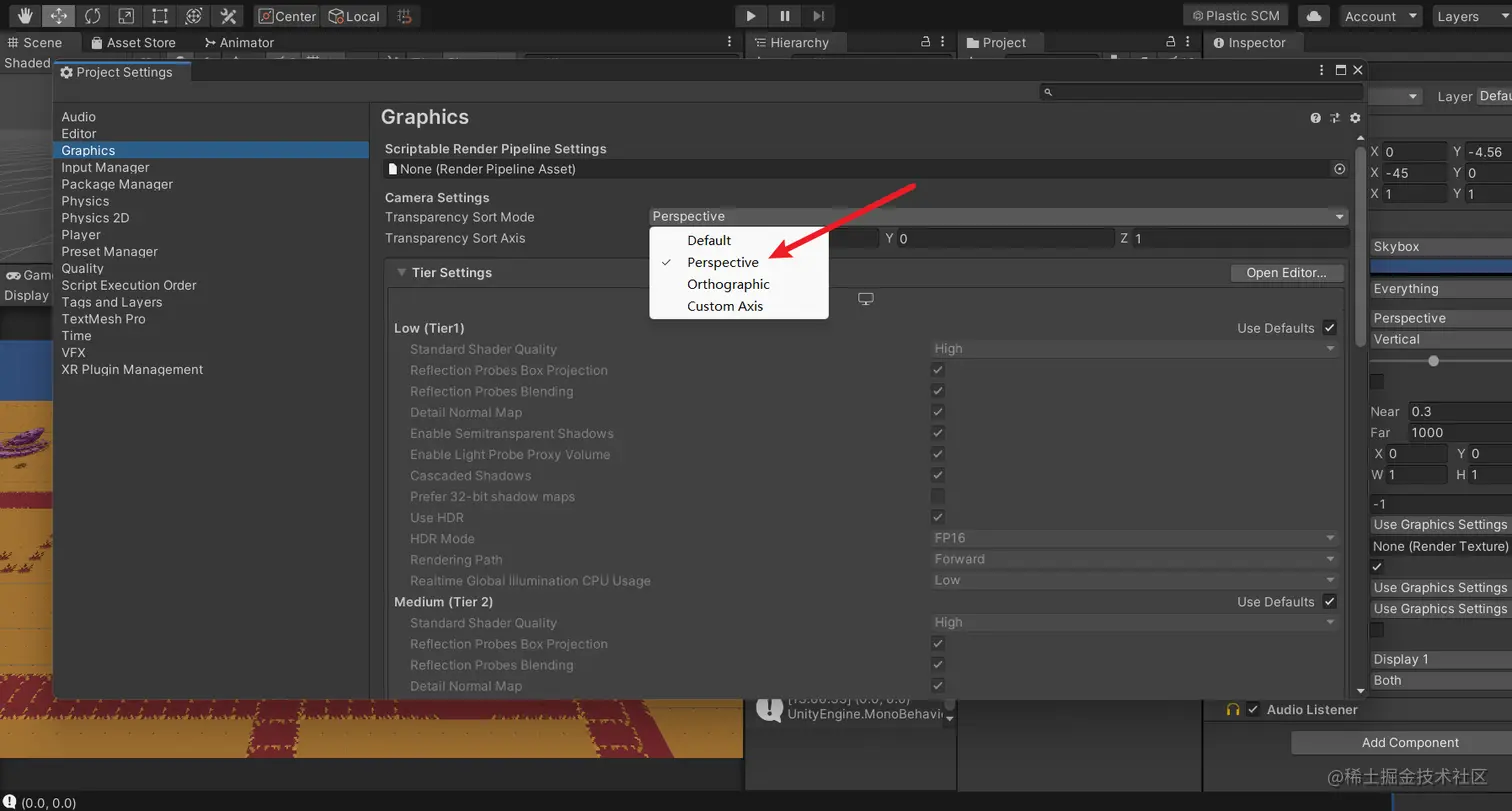
Task: Open Realtime Global Illumination CPU Usage dropdown
Action: point(1135,580)
